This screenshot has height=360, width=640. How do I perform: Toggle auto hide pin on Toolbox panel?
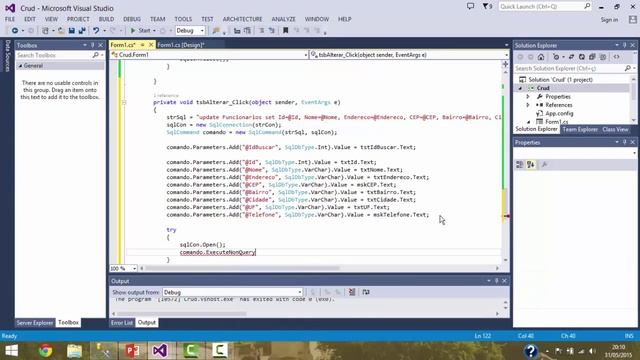click(x=93, y=45)
